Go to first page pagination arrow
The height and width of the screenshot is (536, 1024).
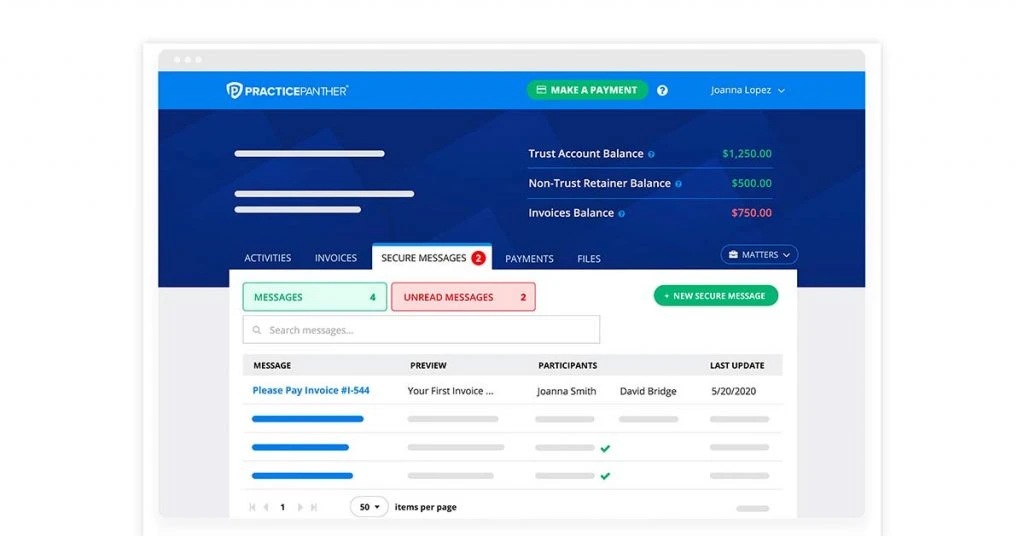(252, 507)
